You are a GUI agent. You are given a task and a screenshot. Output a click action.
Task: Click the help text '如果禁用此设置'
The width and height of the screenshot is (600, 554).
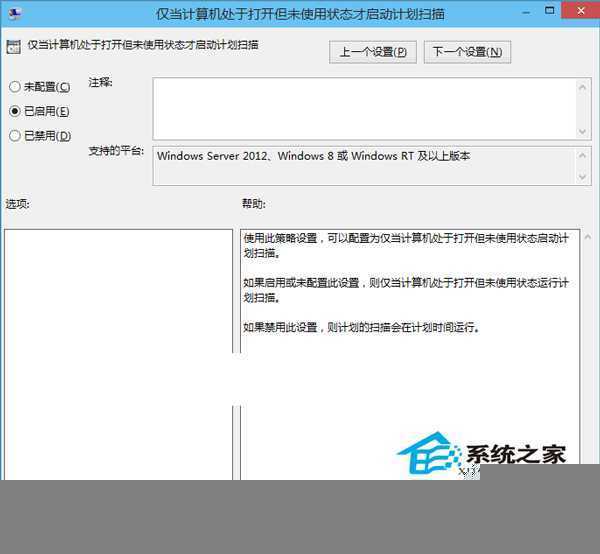[x=280, y=328]
